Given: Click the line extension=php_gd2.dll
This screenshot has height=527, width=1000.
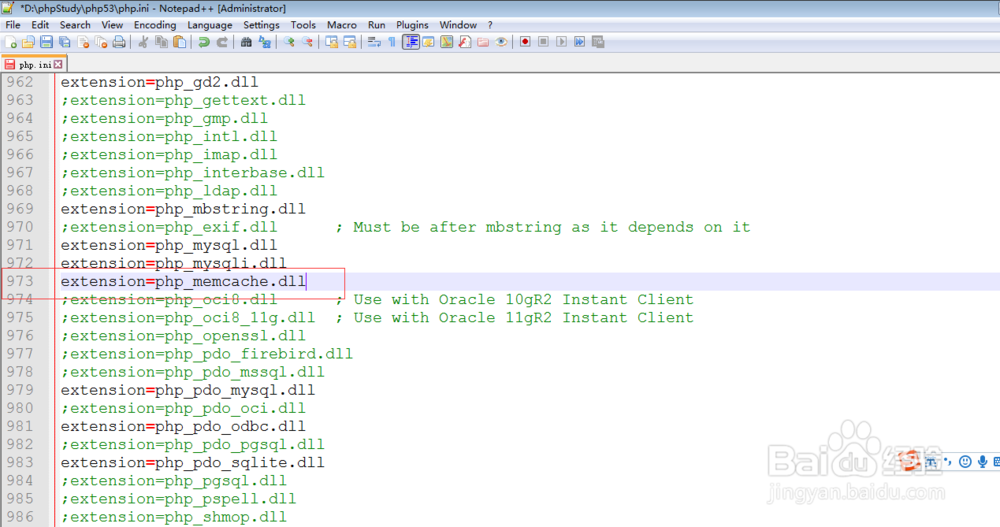Looking at the screenshot, I should click(x=159, y=82).
